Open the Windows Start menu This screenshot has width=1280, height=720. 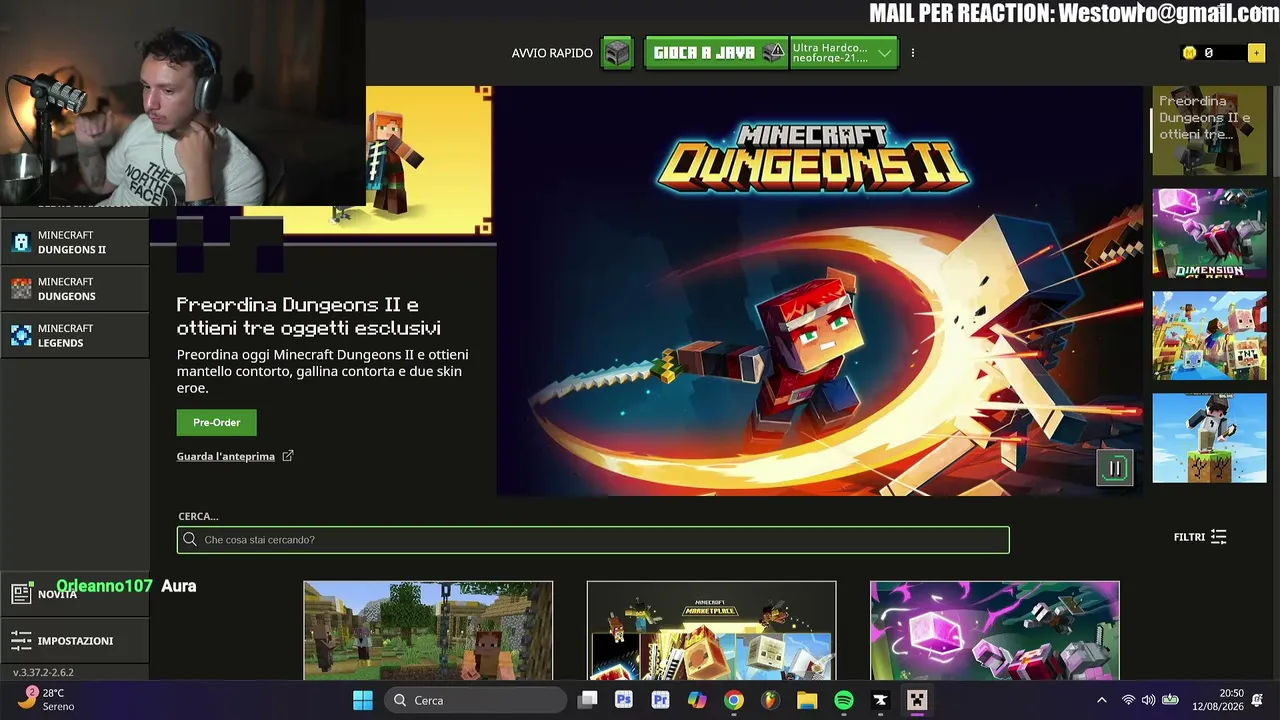[x=363, y=700]
